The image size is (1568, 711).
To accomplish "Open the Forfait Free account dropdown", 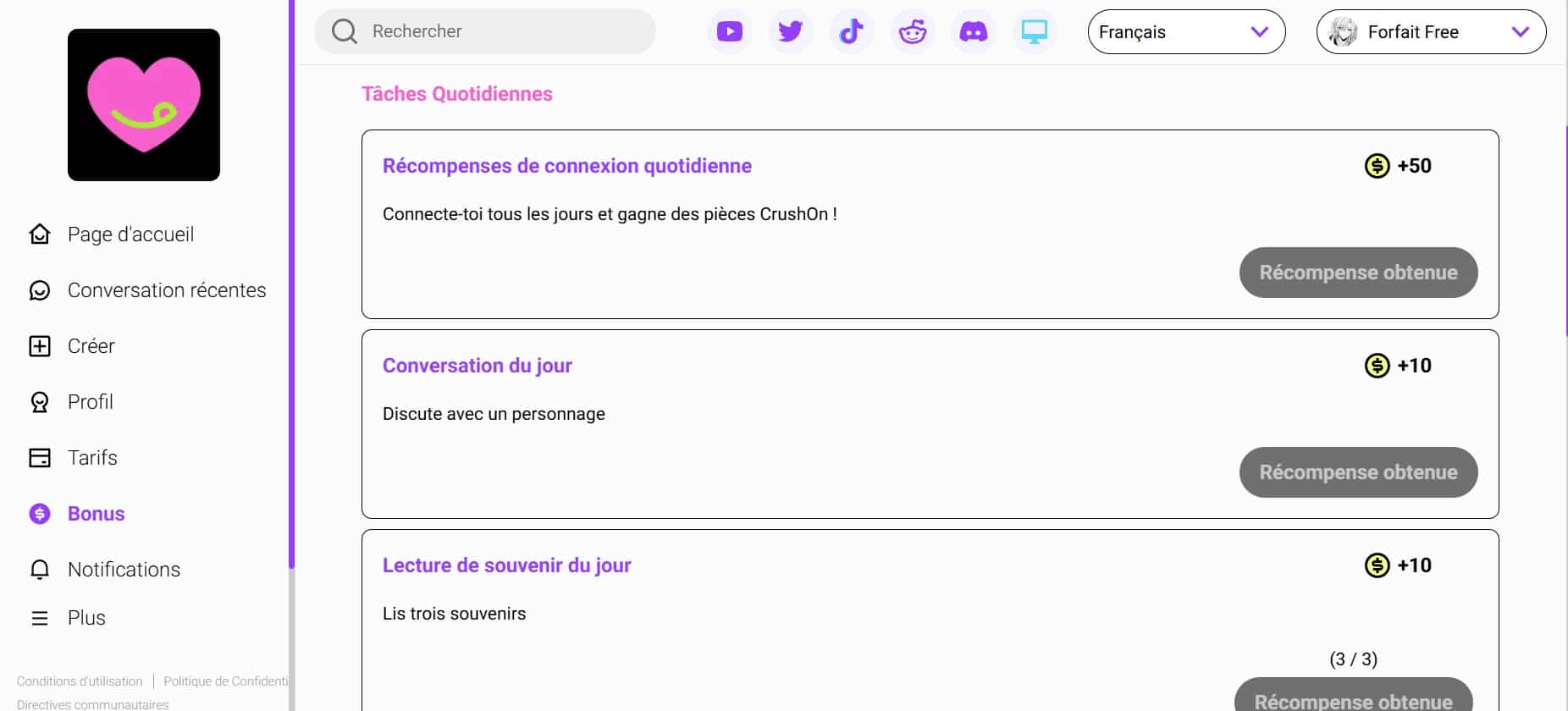I will [x=1430, y=32].
